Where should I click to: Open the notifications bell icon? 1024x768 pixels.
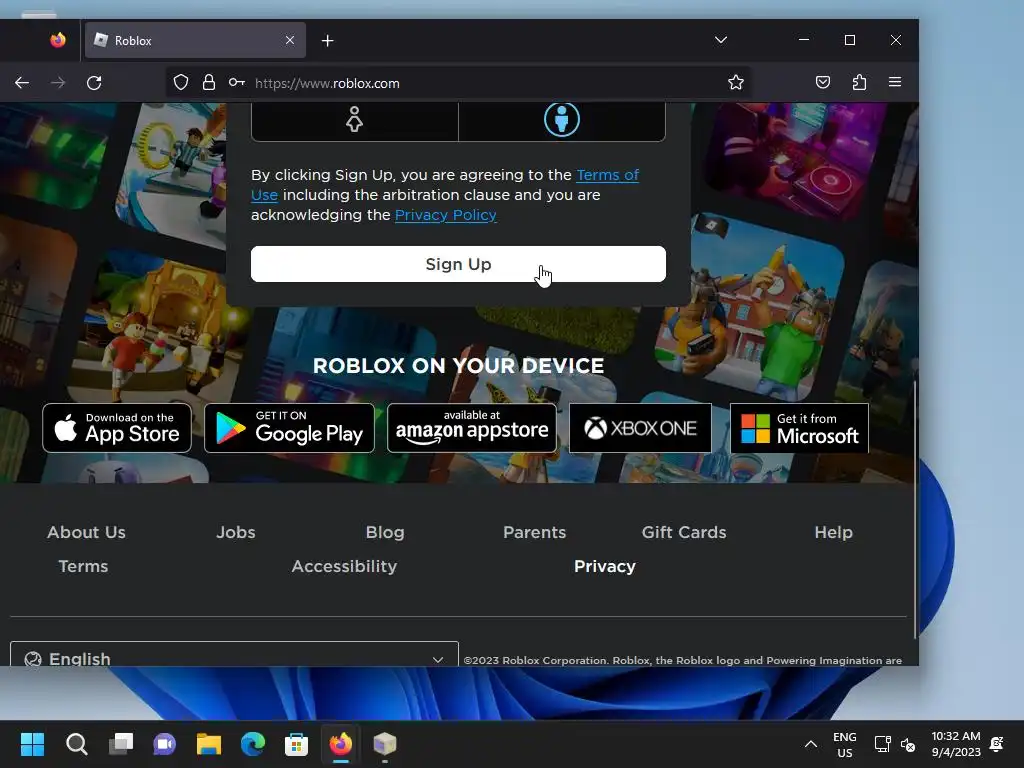pos(997,744)
